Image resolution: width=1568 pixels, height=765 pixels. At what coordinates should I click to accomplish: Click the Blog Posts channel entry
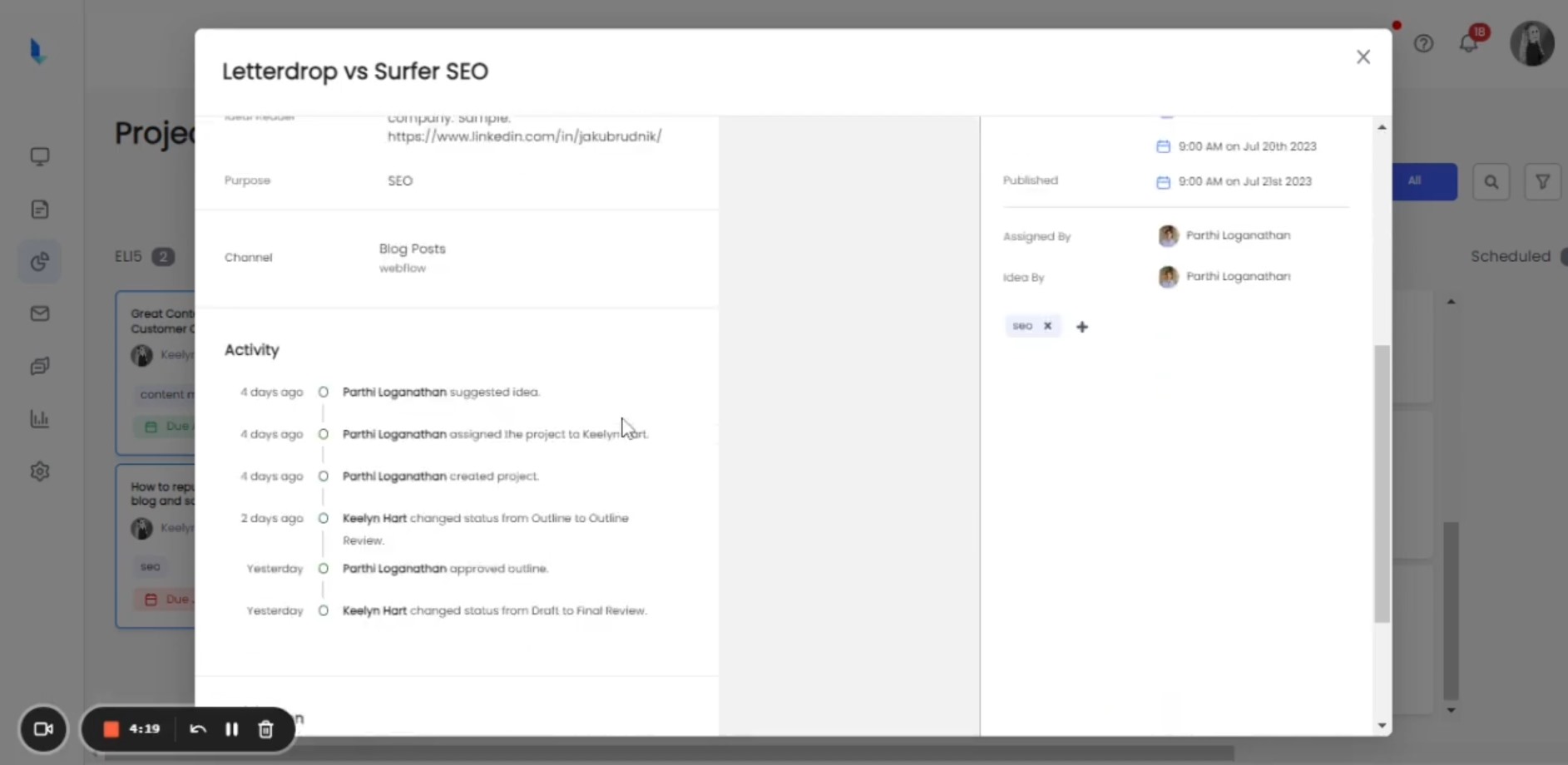click(x=413, y=249)
